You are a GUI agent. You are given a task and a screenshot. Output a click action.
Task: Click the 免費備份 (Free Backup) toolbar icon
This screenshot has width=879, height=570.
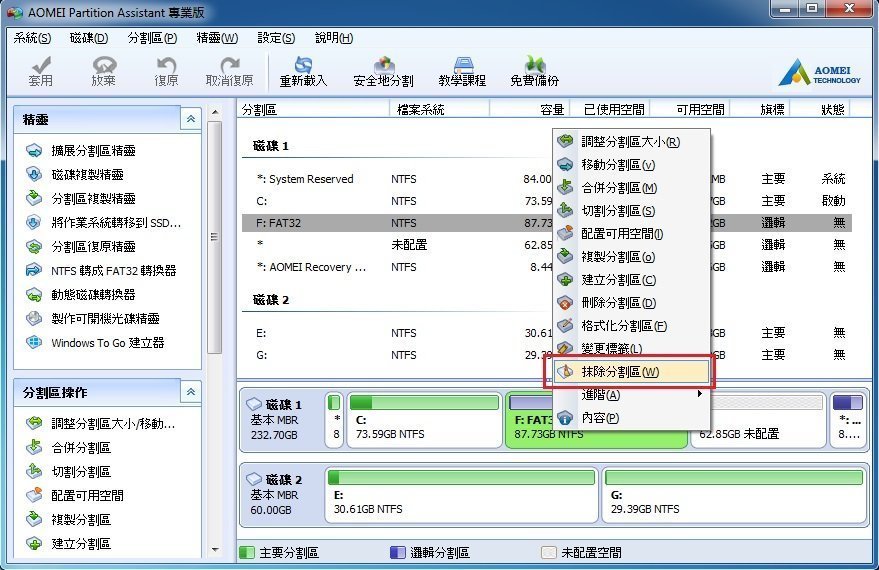(534, 71)
